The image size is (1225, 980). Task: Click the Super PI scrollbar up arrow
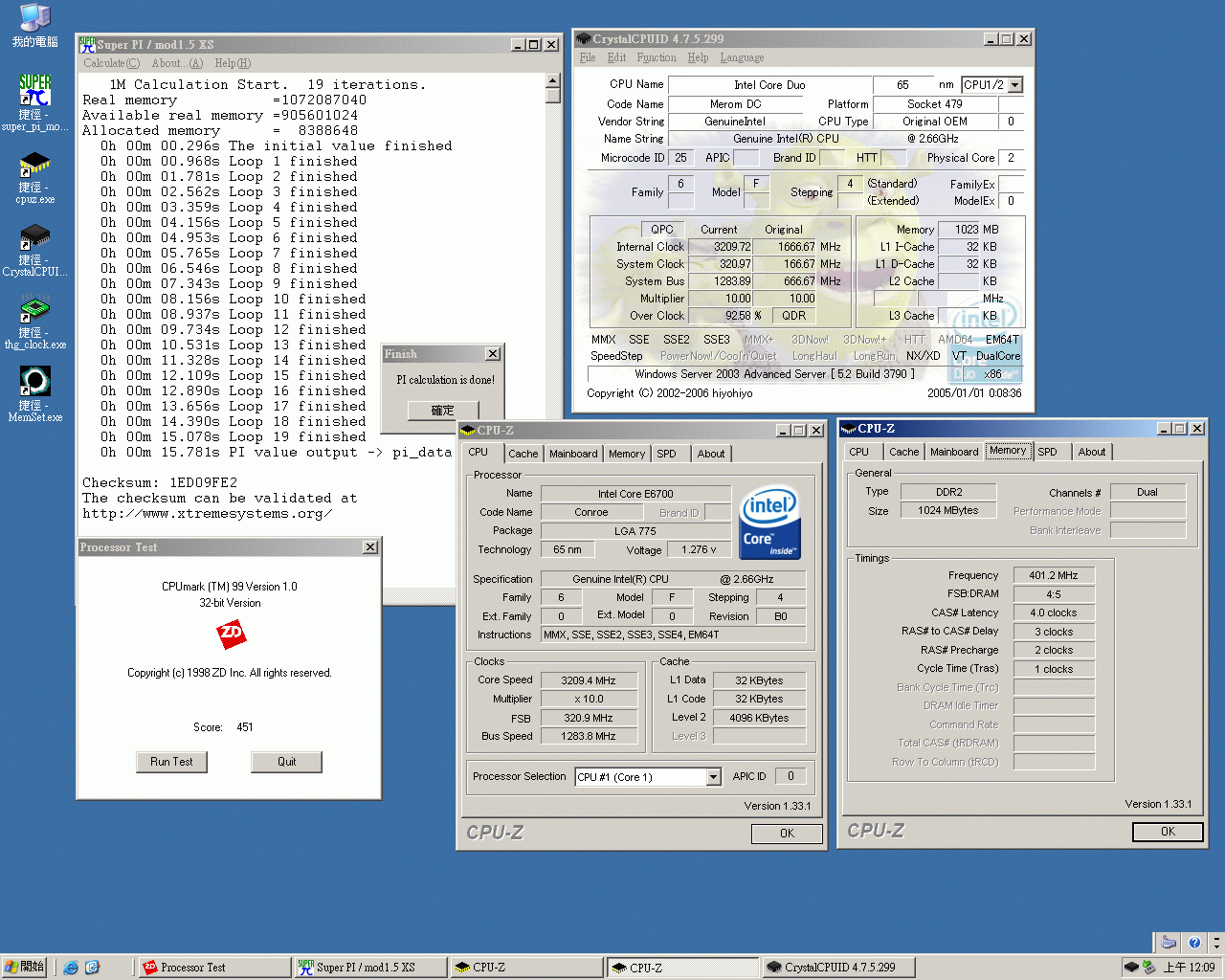pyautogui.click(x=553, y=81)
